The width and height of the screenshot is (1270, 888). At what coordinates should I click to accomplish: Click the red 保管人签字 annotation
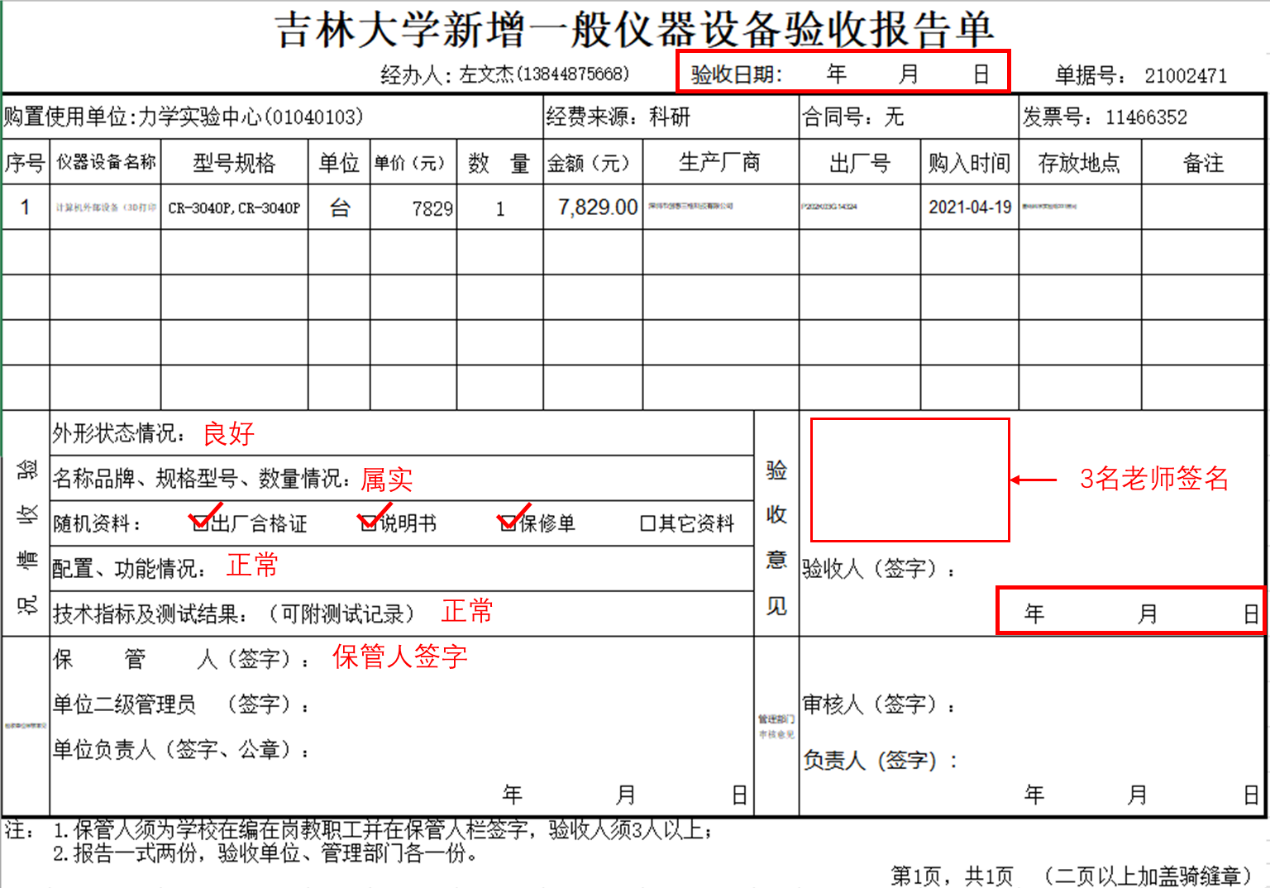click(400, 657)
